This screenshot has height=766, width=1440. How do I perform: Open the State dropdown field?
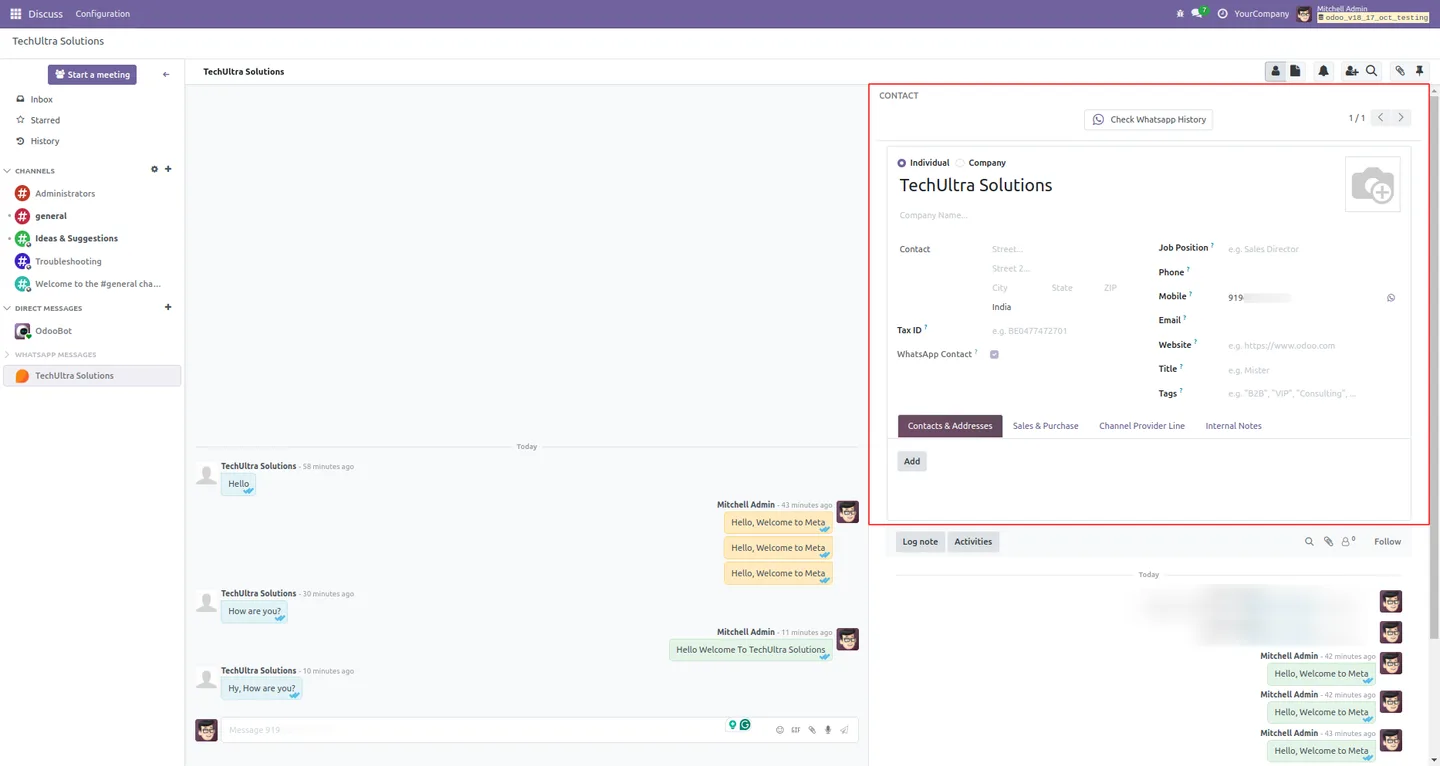[x=1073, y=288]
